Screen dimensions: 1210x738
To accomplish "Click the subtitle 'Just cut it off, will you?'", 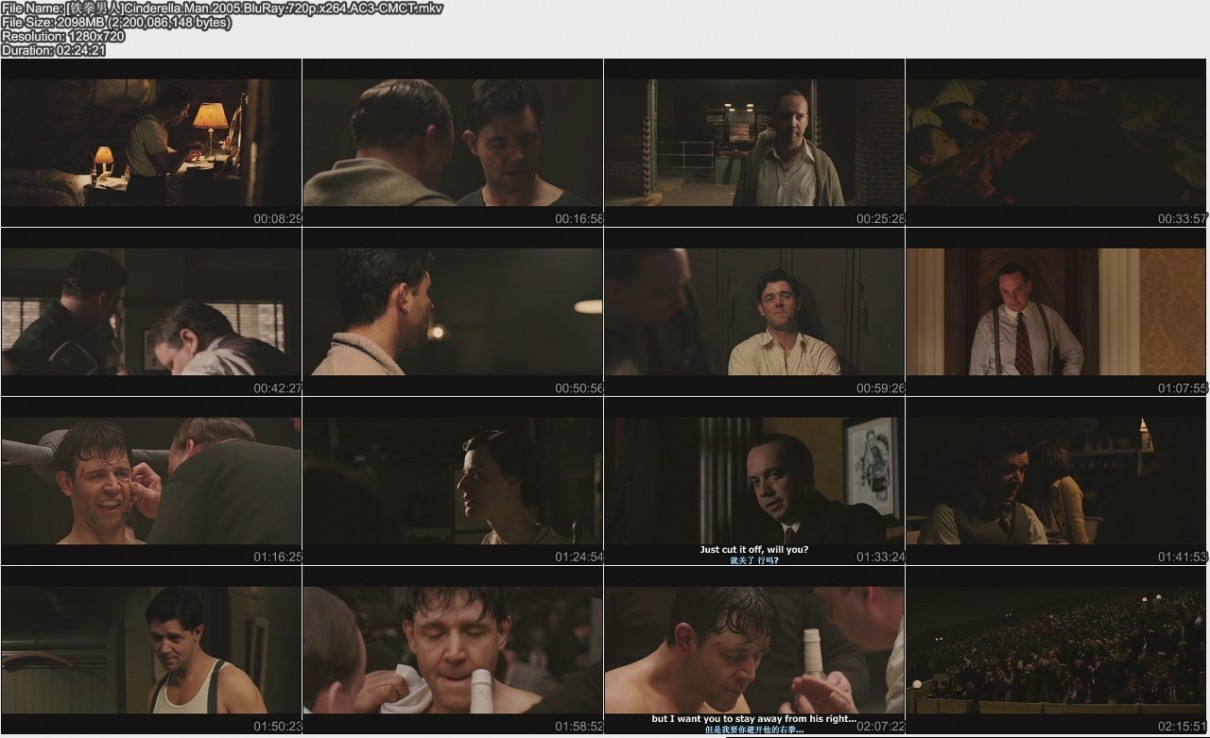I will point(754,549).
